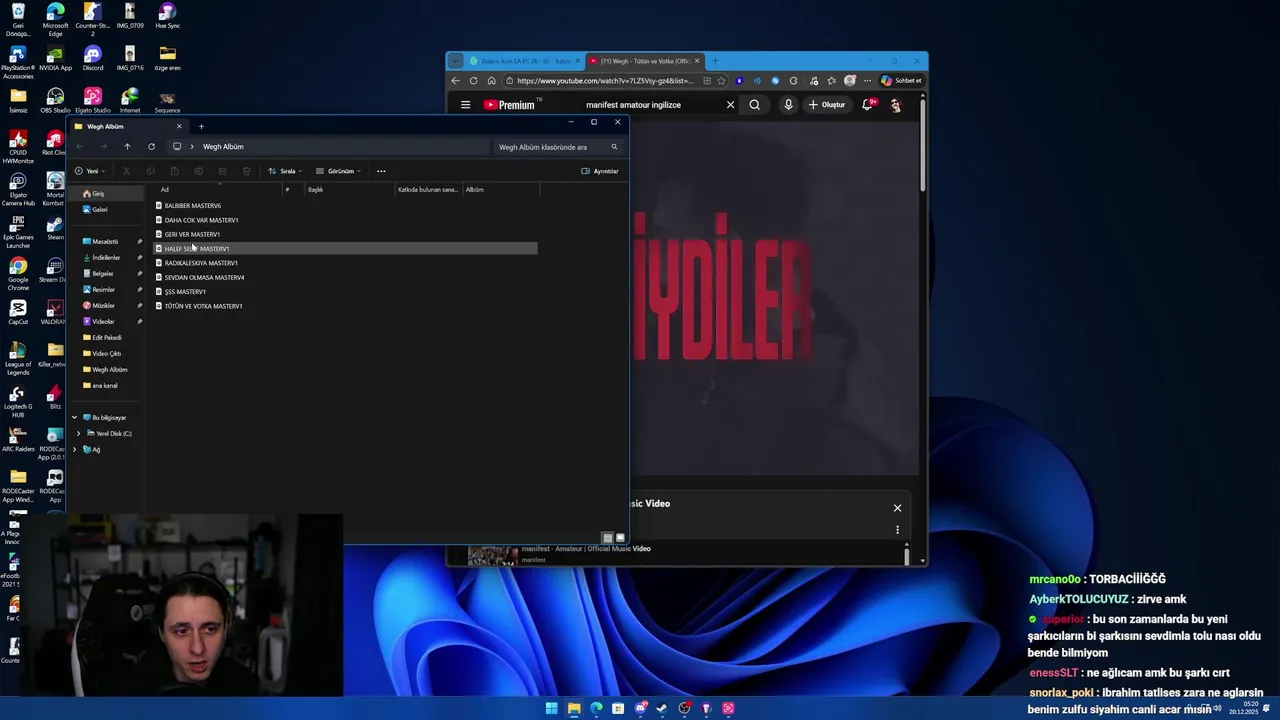The height and width of the screenshot is (720, 1280).
Task: Open File Explorer from taskbar
Action: (574, 709)
